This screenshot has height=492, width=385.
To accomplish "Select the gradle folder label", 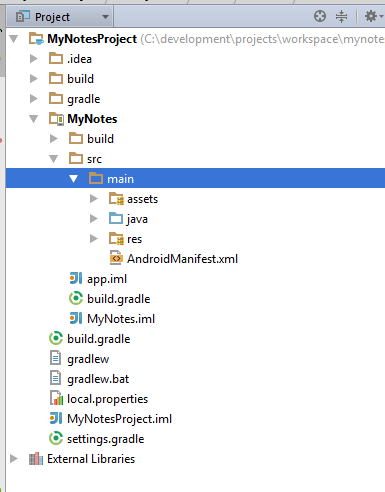I will 84,99.
